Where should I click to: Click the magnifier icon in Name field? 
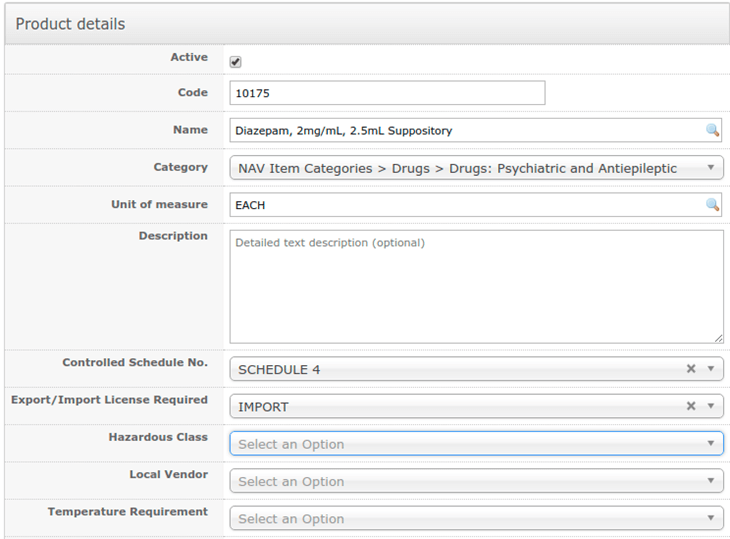712,130
